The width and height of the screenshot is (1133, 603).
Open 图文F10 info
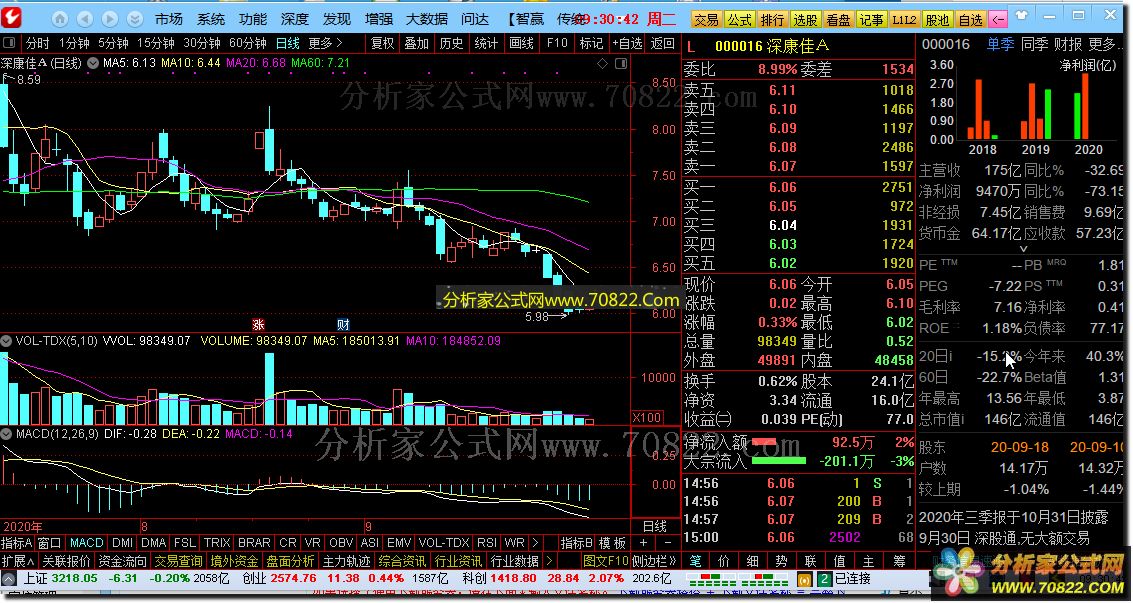pyautogui.click(x=606, y=561)
